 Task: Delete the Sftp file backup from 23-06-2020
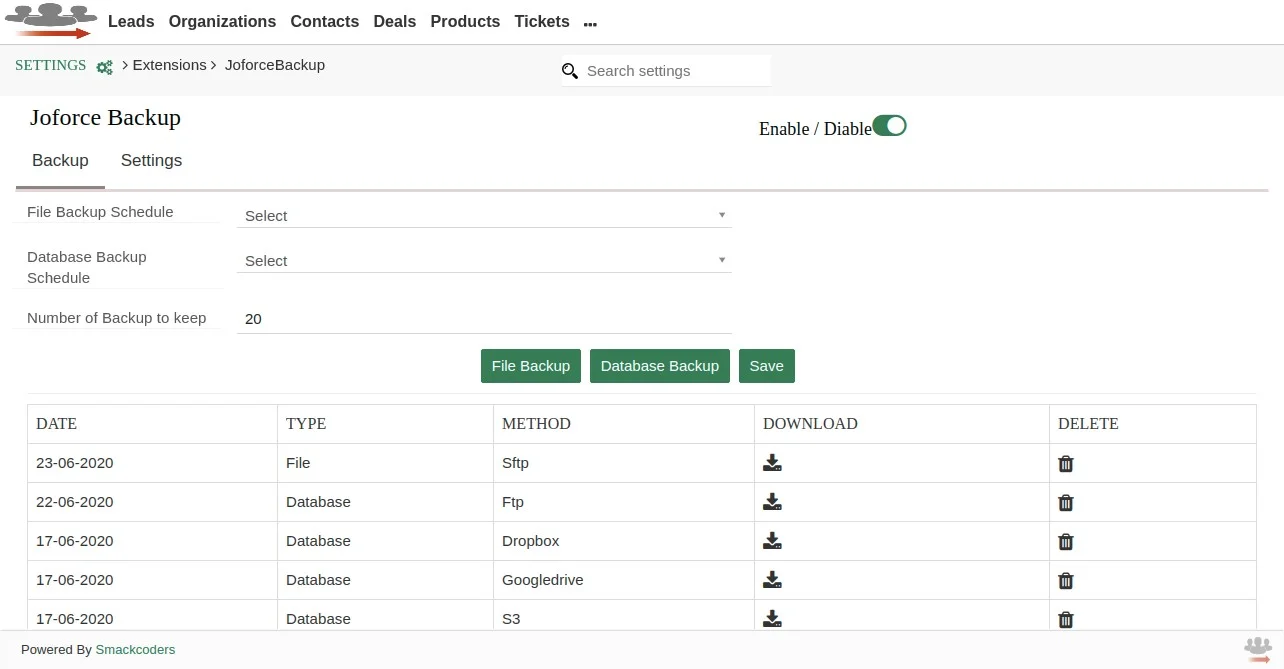1065,463
